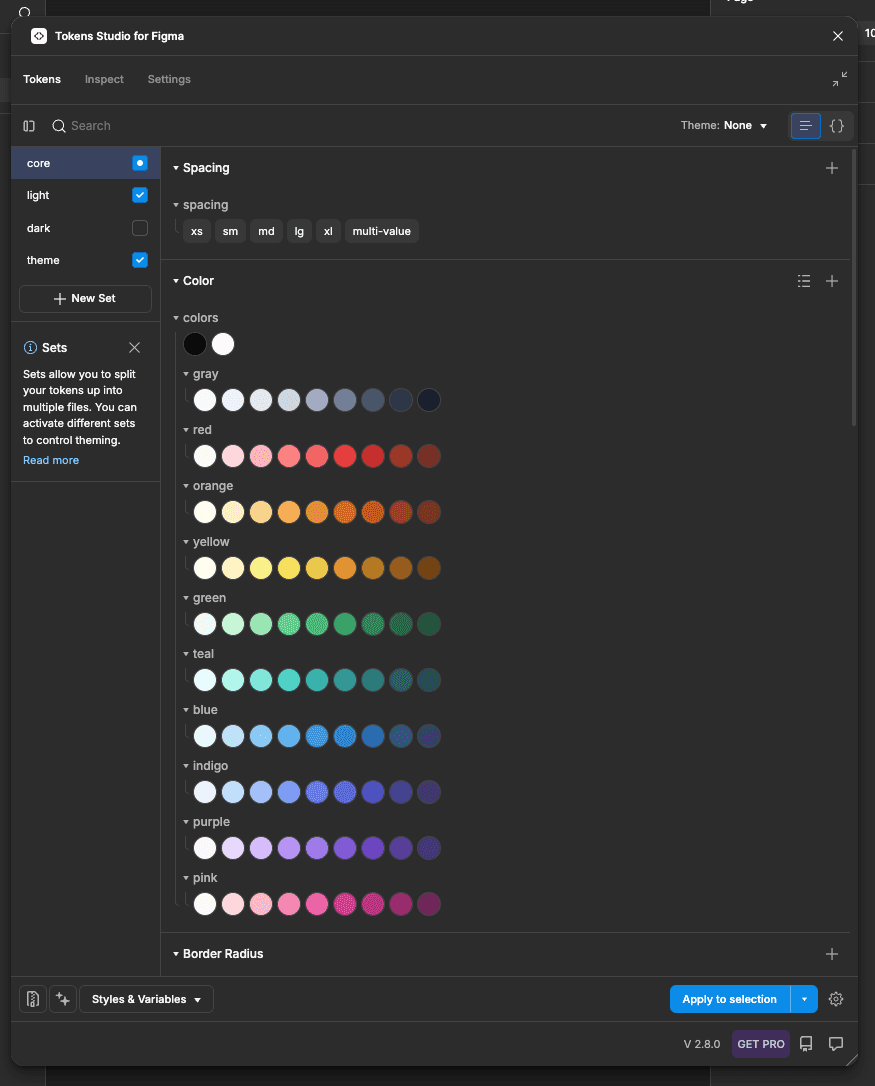Select the darkest gray swatch
This screenshot has width=875, height=1086.
pyautogui.click(x=429, y=400)
